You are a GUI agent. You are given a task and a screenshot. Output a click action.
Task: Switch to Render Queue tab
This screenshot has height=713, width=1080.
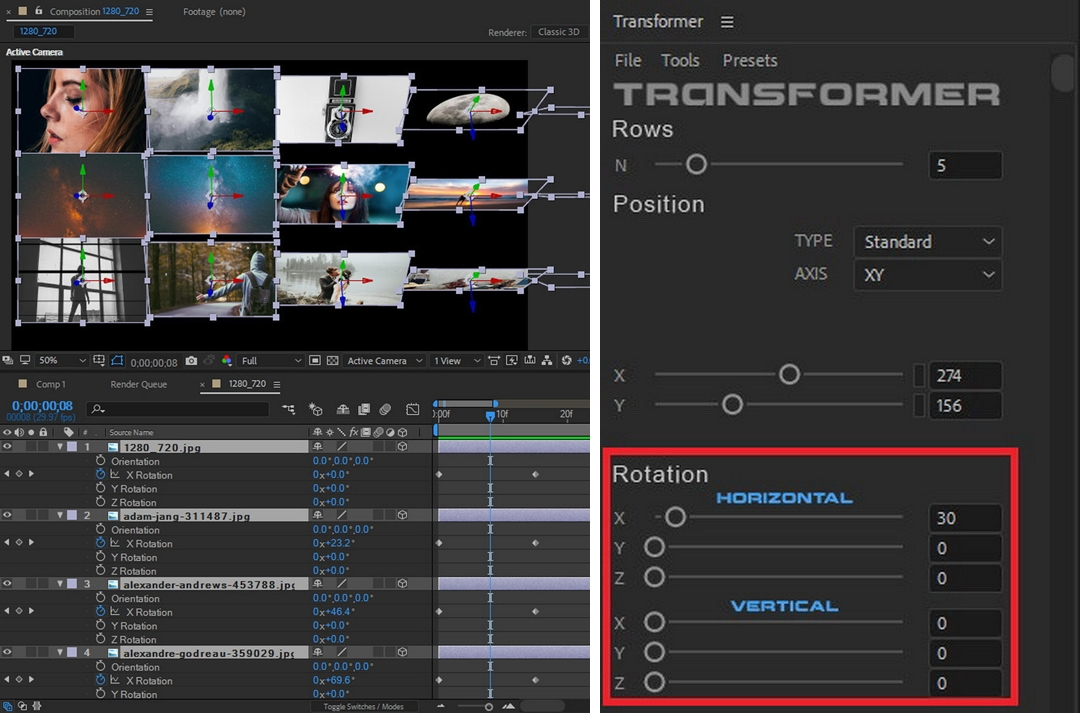point(138,384)
